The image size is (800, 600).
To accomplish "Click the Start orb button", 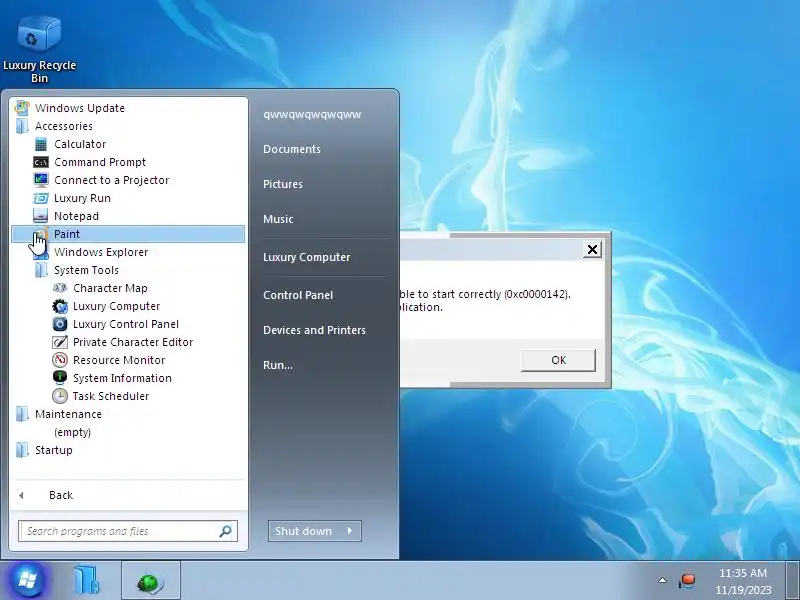I will pos(27,580).
